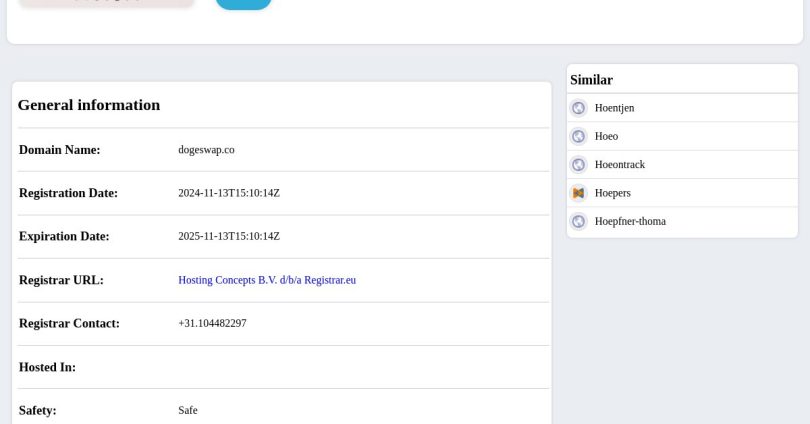
Task: Click the General information heading
Action: click(89, 105)
